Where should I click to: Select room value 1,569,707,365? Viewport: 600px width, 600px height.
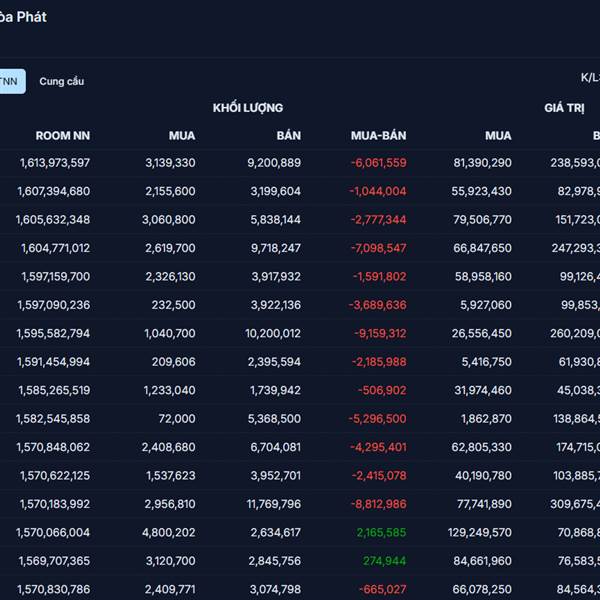coord(54,561)
